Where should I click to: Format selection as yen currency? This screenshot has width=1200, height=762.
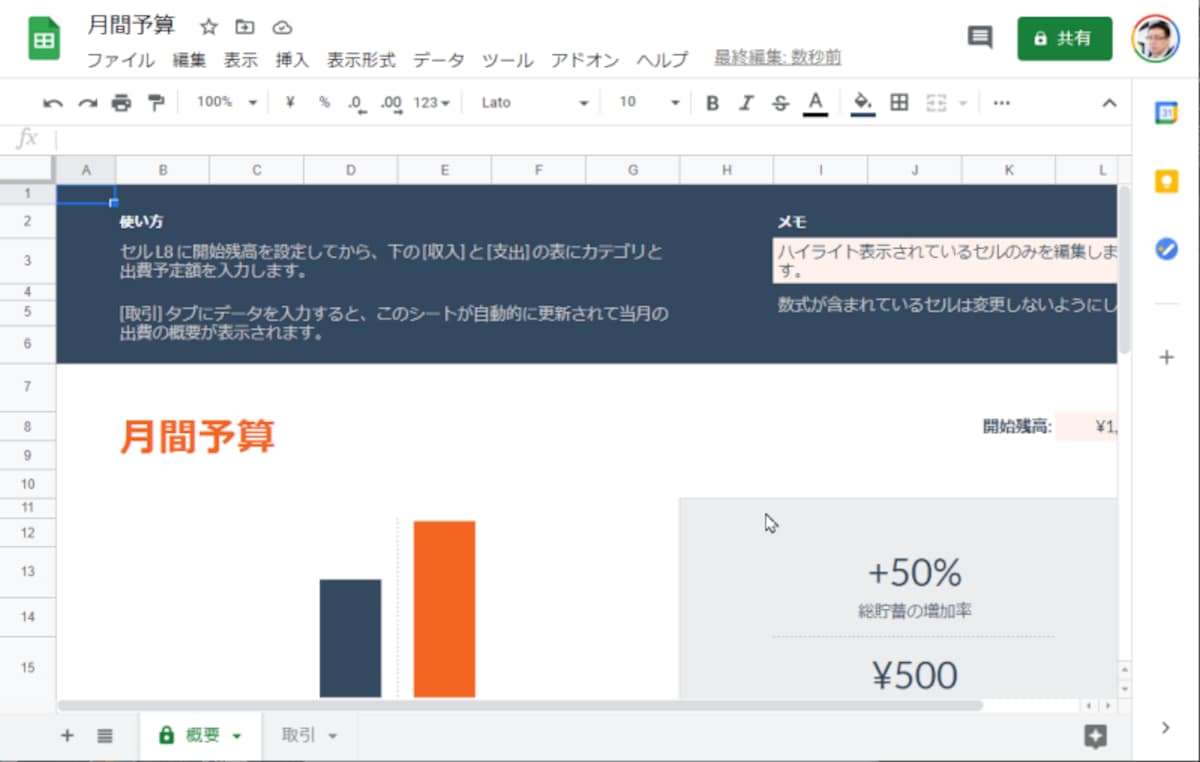pyautogui.click(x=290, y=102)
